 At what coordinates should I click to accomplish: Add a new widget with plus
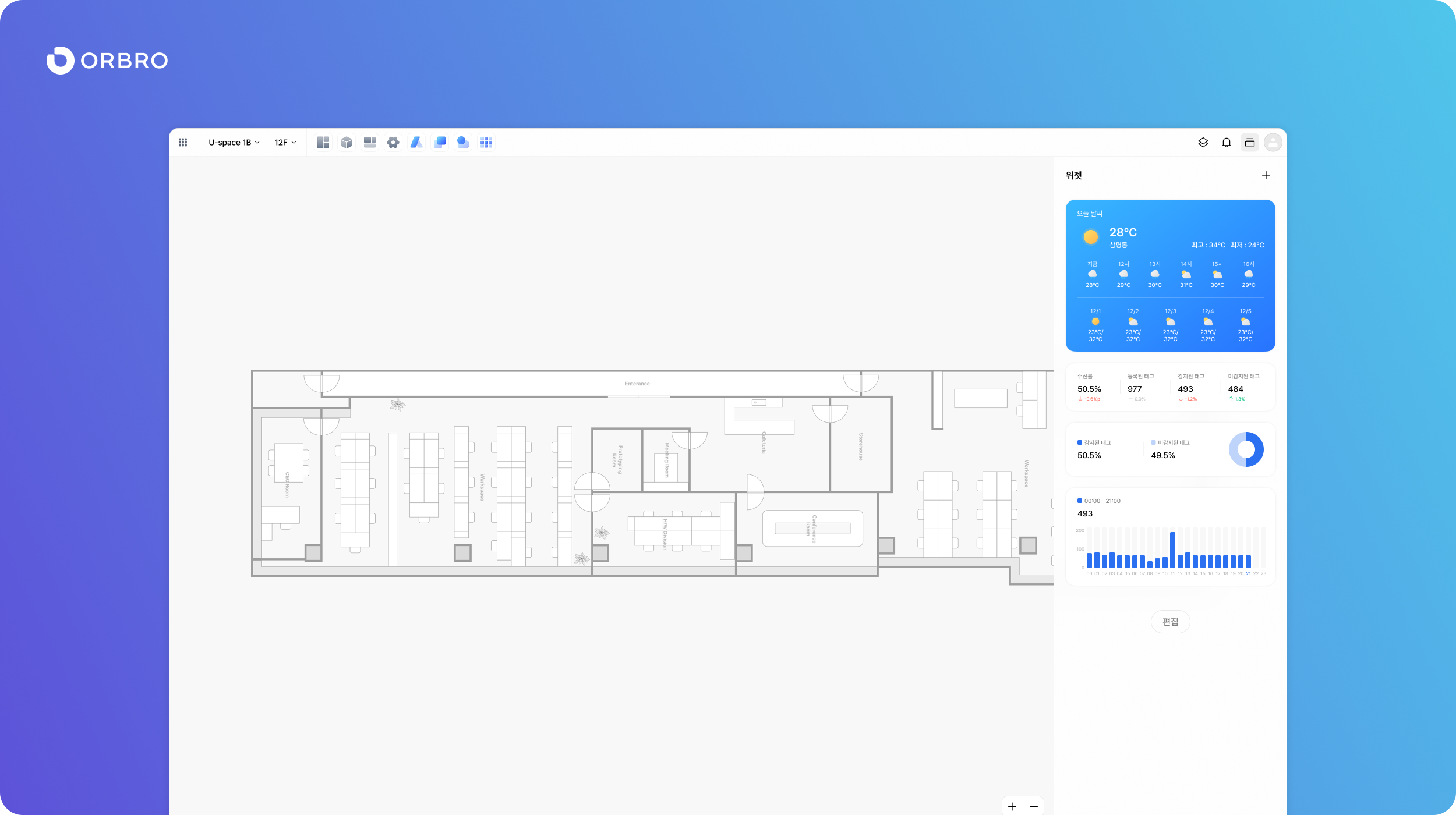click(1266, 175)
